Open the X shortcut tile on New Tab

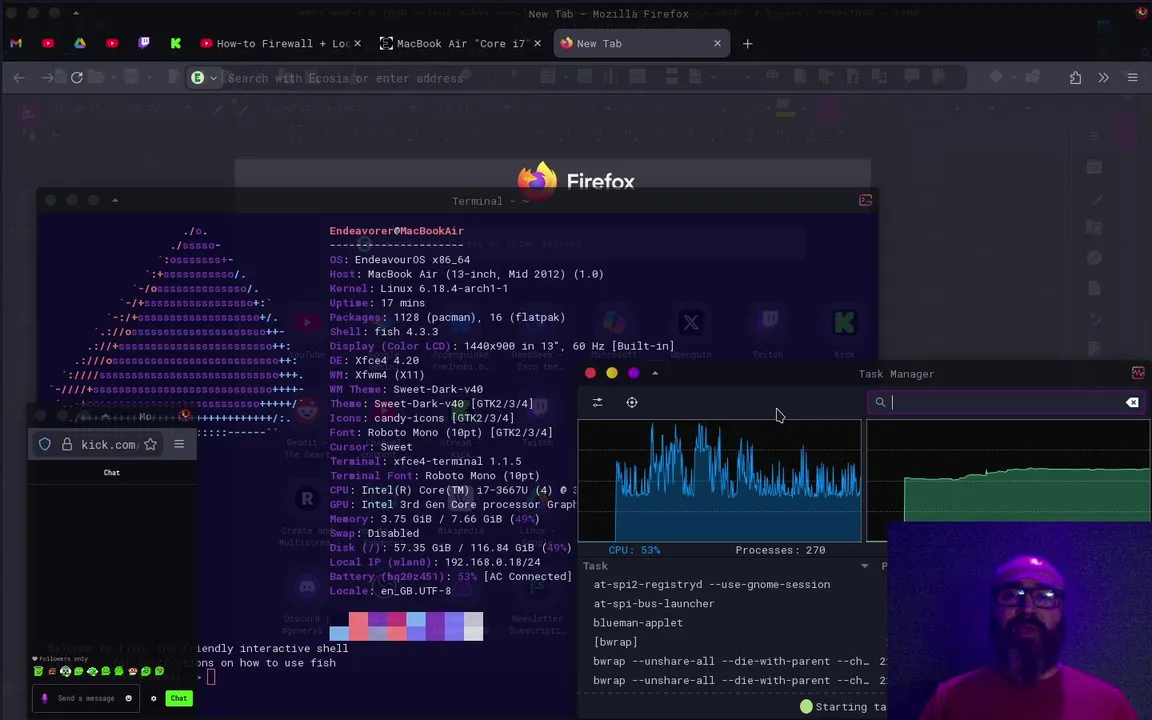691,323
